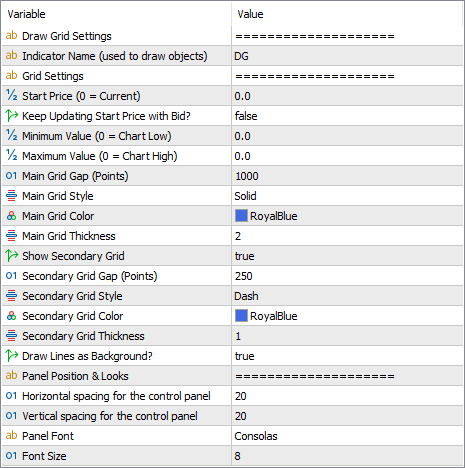Click the boolean icon beside Draw Lines as Background
The image size is (465, 468).
click(x=11, y=356)
